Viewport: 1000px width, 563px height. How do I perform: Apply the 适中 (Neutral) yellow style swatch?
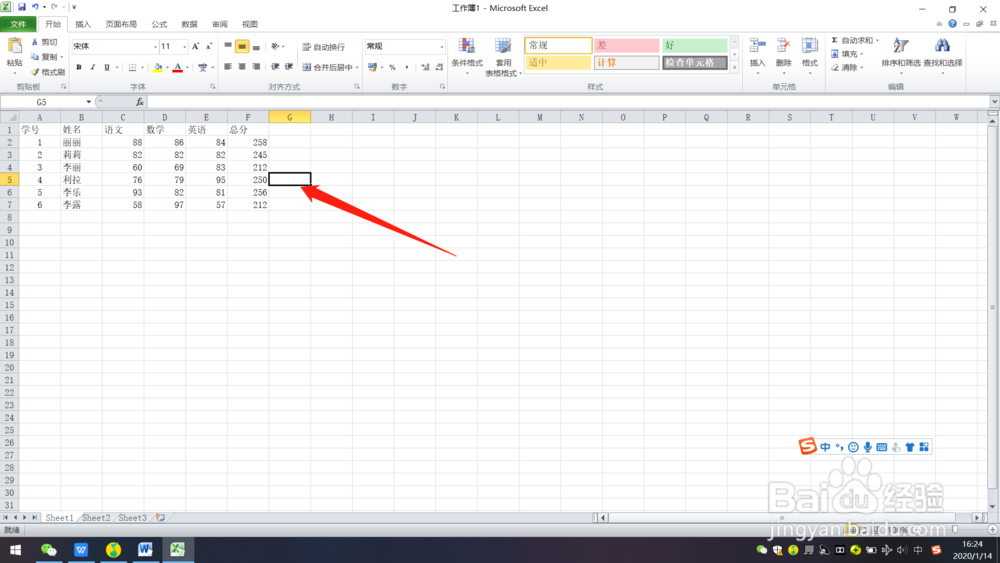click(558, 62)
